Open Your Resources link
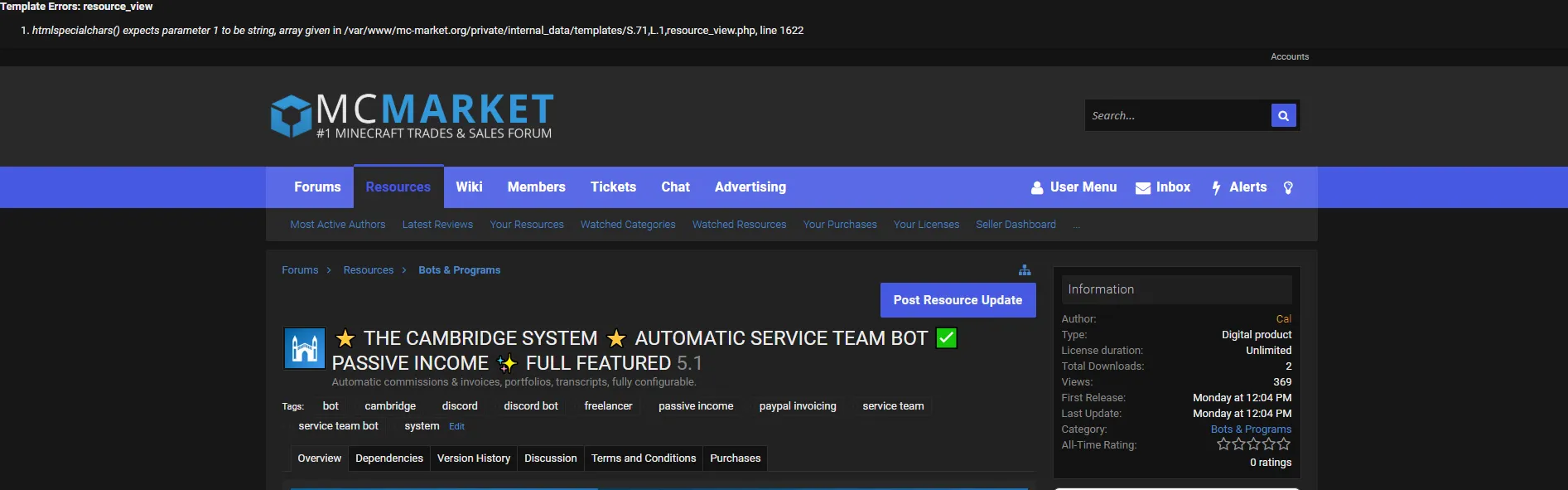 point(527,225)
